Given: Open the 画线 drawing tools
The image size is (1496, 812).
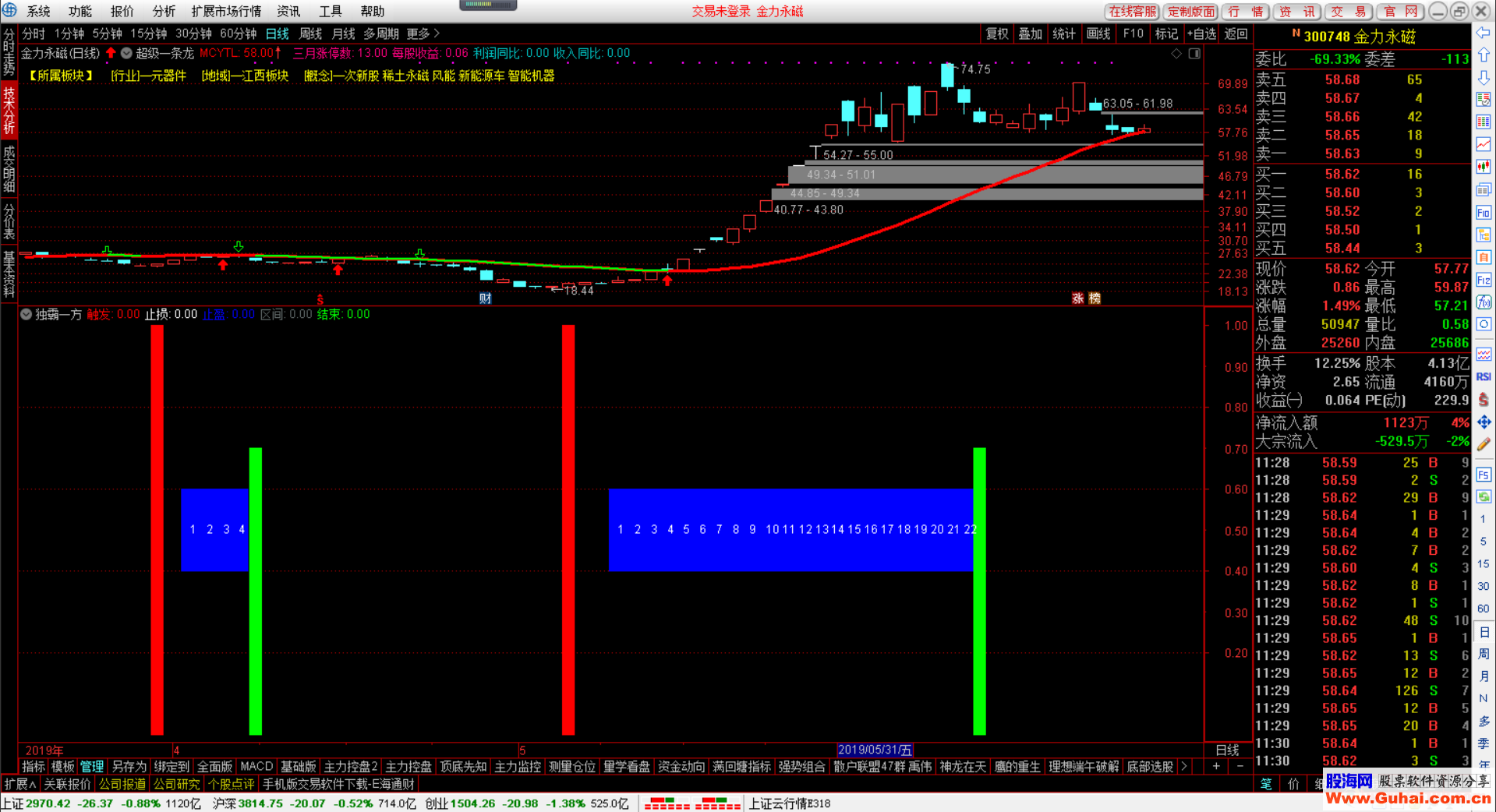Looking at the screenshot, I should 1098,34.
